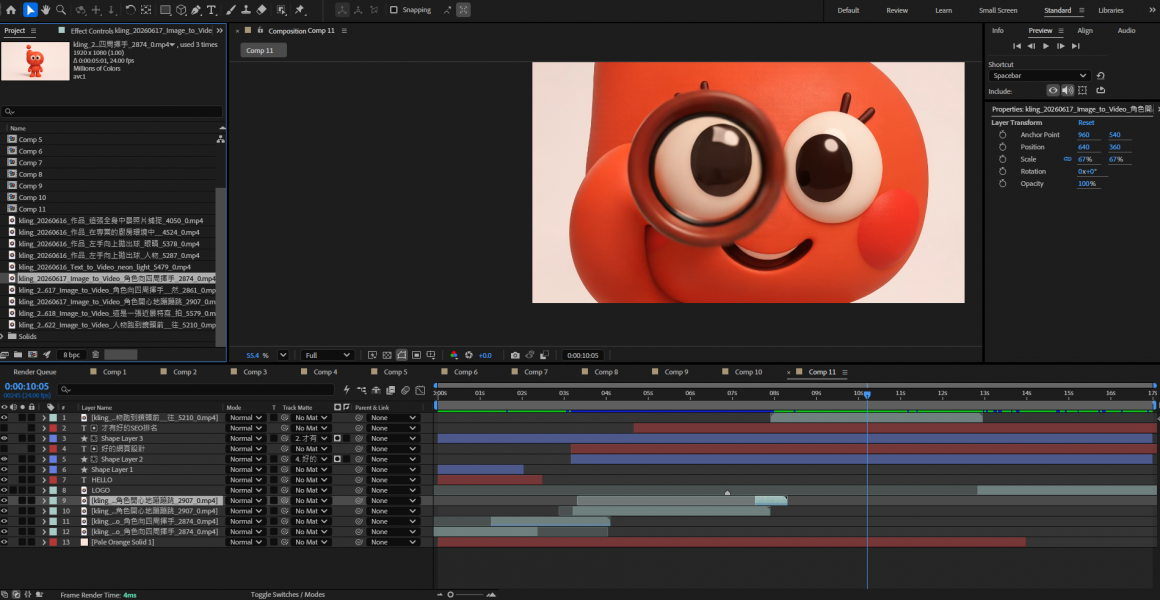This screenshot has height=600, width=1160.
Task: Select the Pen tool
Action: 196,10
